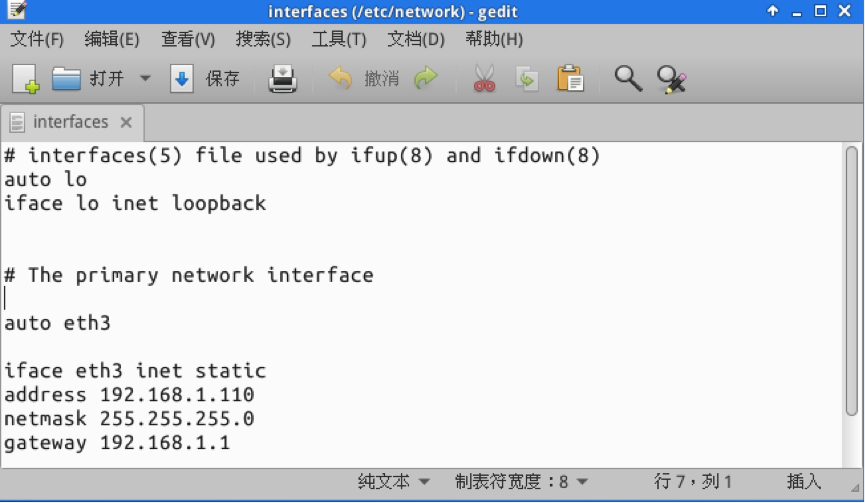This screenshot has width=865, height=503.
Task: Open the 文件(F) menu
Action: point(37,39)
